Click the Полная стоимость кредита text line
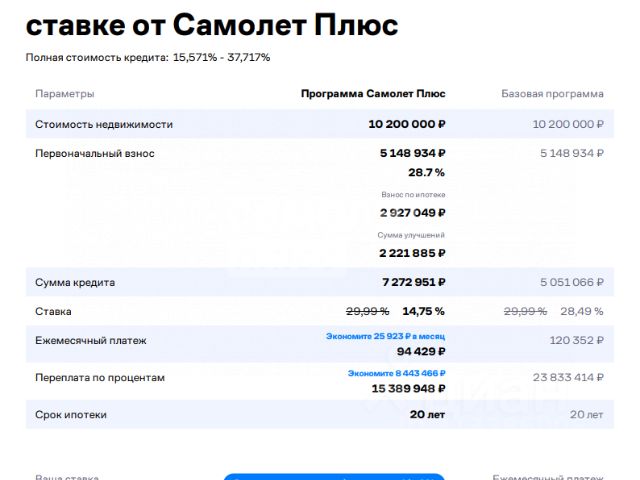This screenshot has width=640, height=480. (148, 58)
